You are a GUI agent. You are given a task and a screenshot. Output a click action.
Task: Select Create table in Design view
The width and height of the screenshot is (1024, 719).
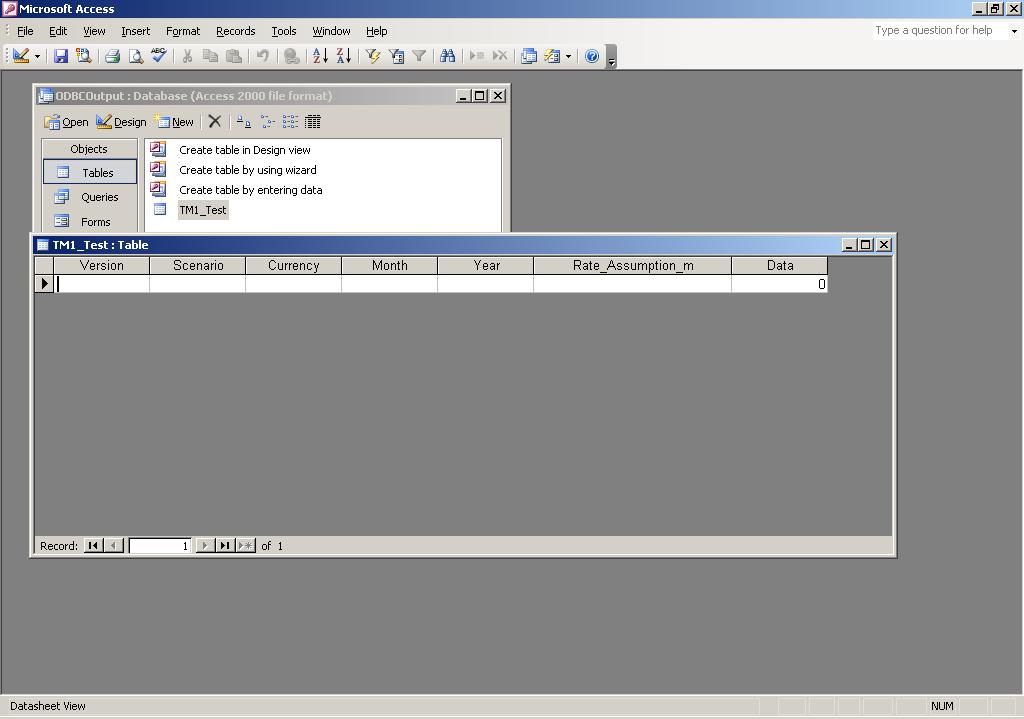pyautogui.click(x=245, y=150)
